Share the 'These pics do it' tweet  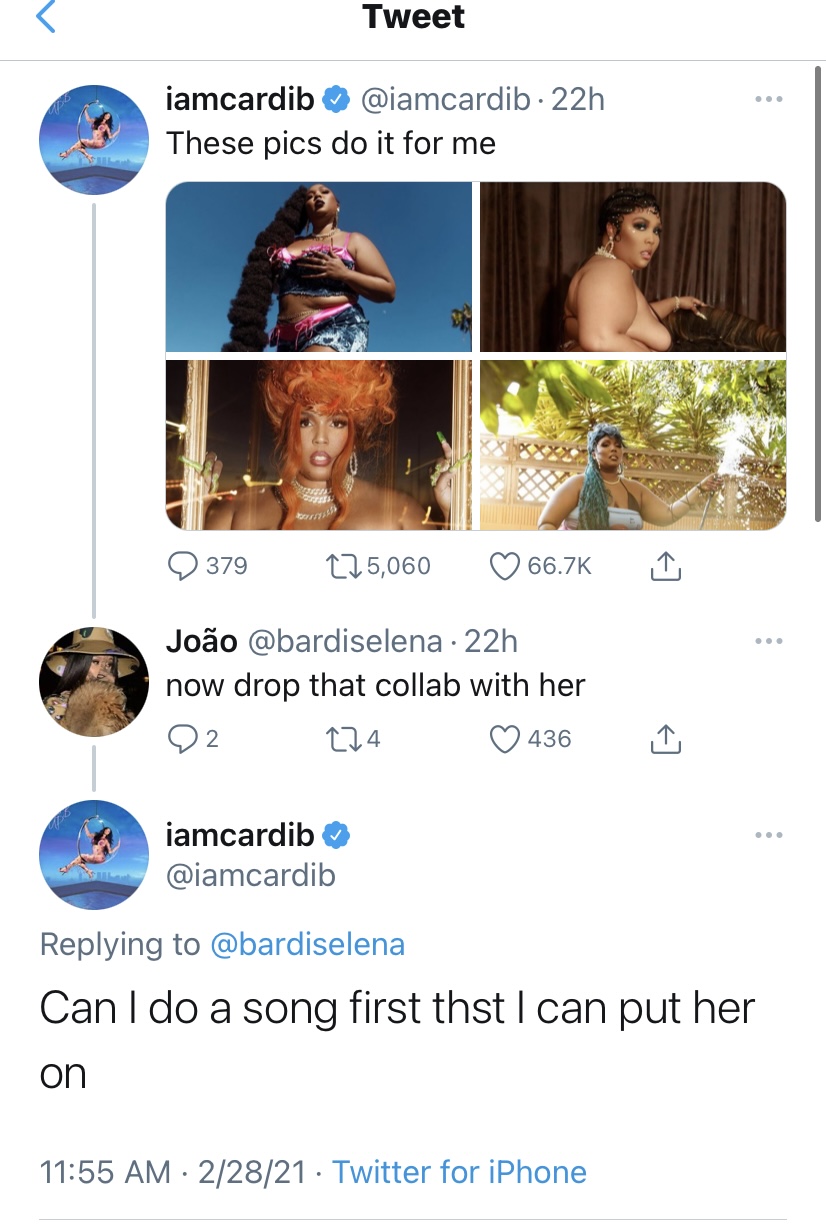pyautogui.click(x=665, y=567)
